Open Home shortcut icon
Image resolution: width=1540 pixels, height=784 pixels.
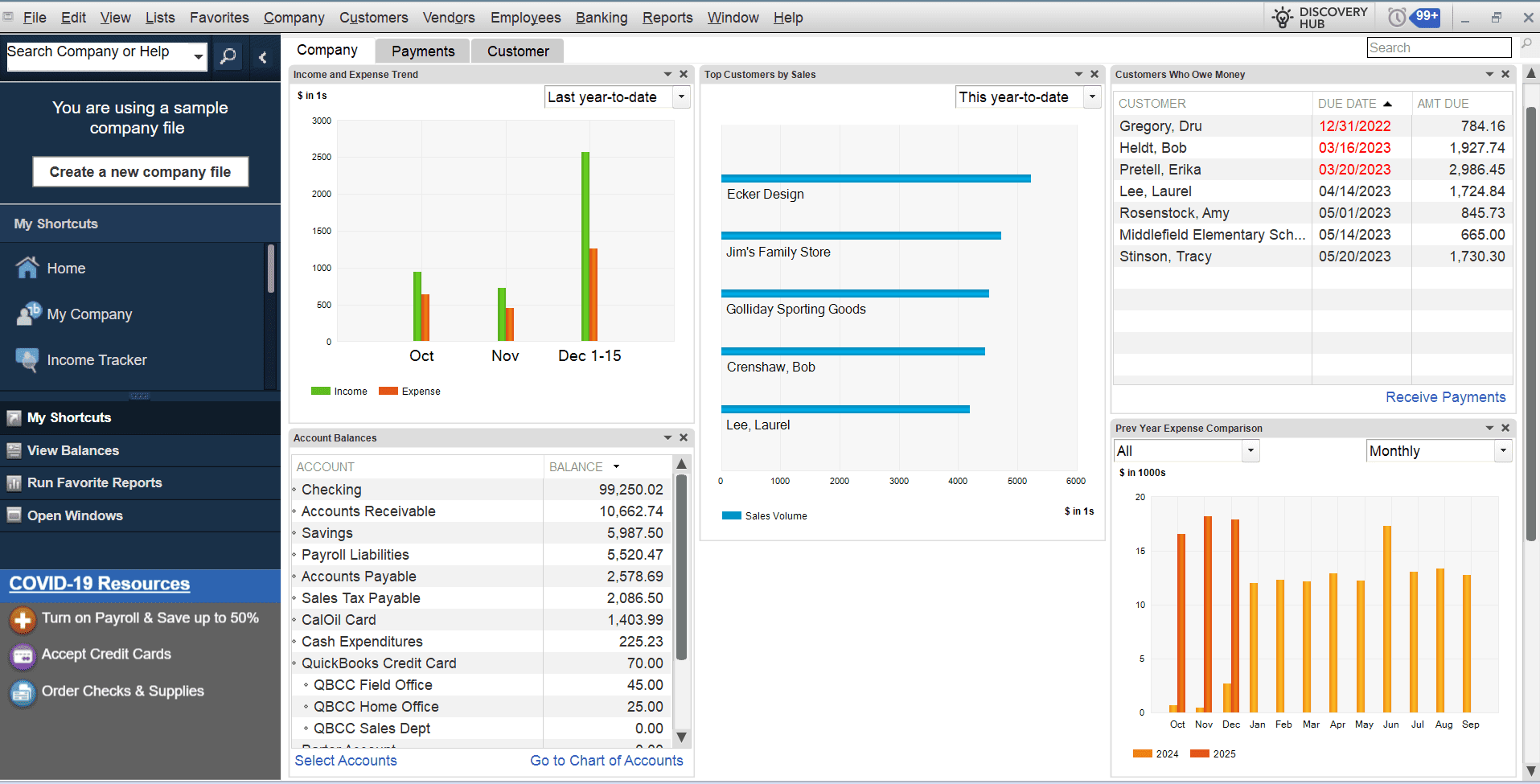coord(27,268)
